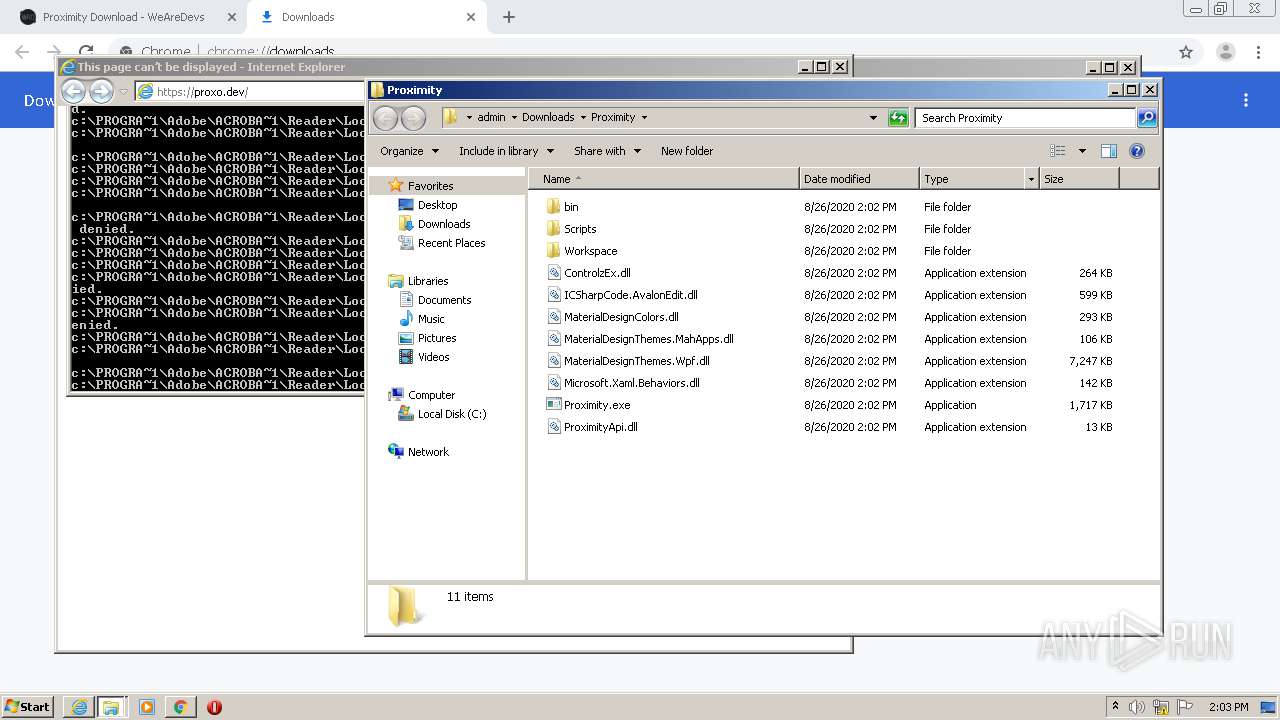Image resolution: width=1280 pixels, height=720 pixels.
Task: Select Desktop in navigation pane
Action: (x=437, y=205)
